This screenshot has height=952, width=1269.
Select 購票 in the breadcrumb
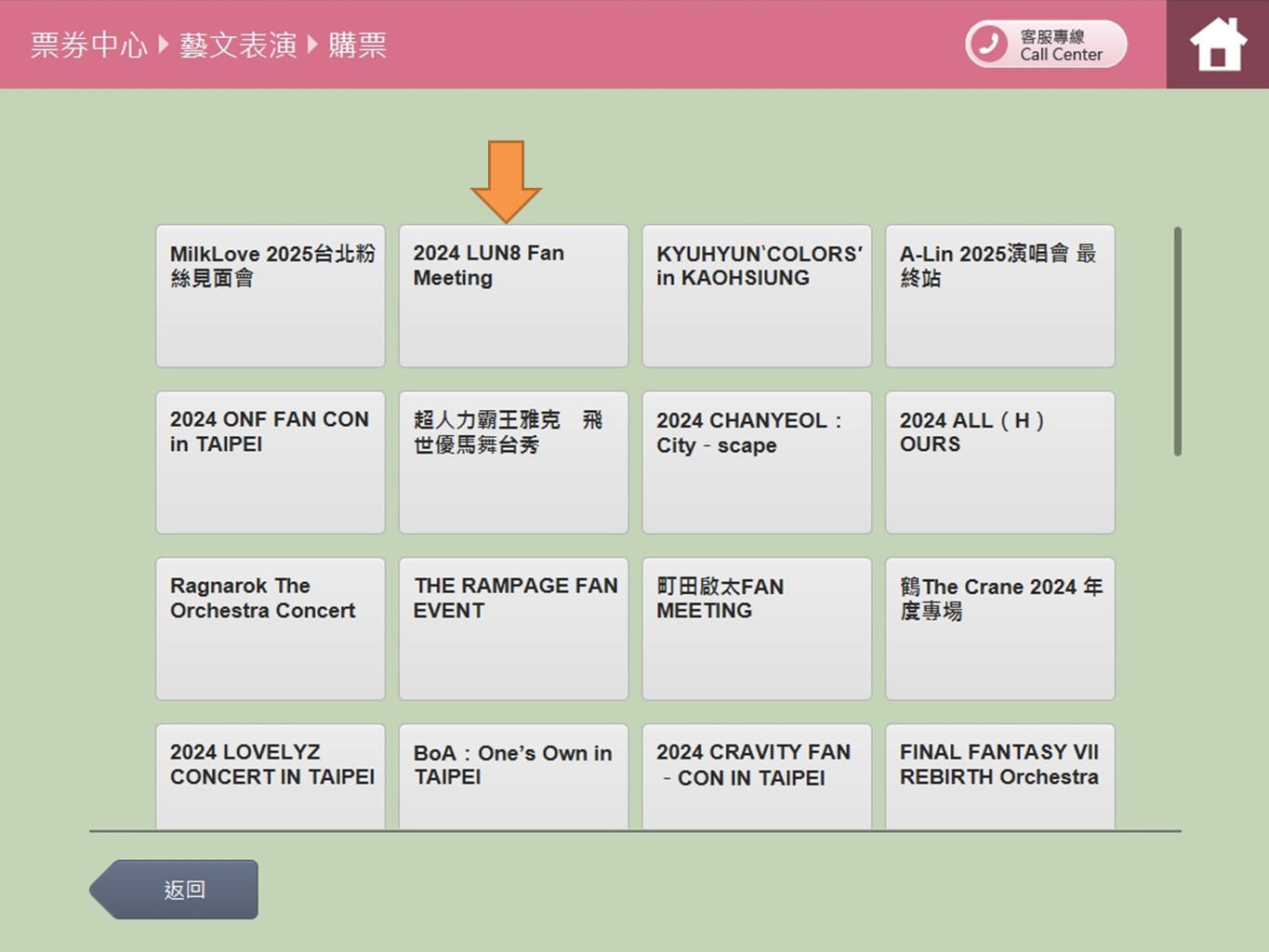point(357,45)
